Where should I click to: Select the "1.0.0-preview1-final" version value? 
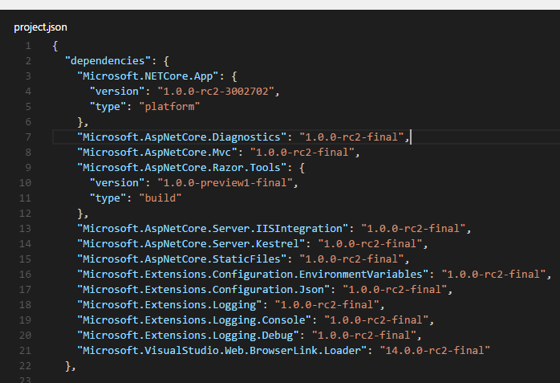tap(225, 183)
